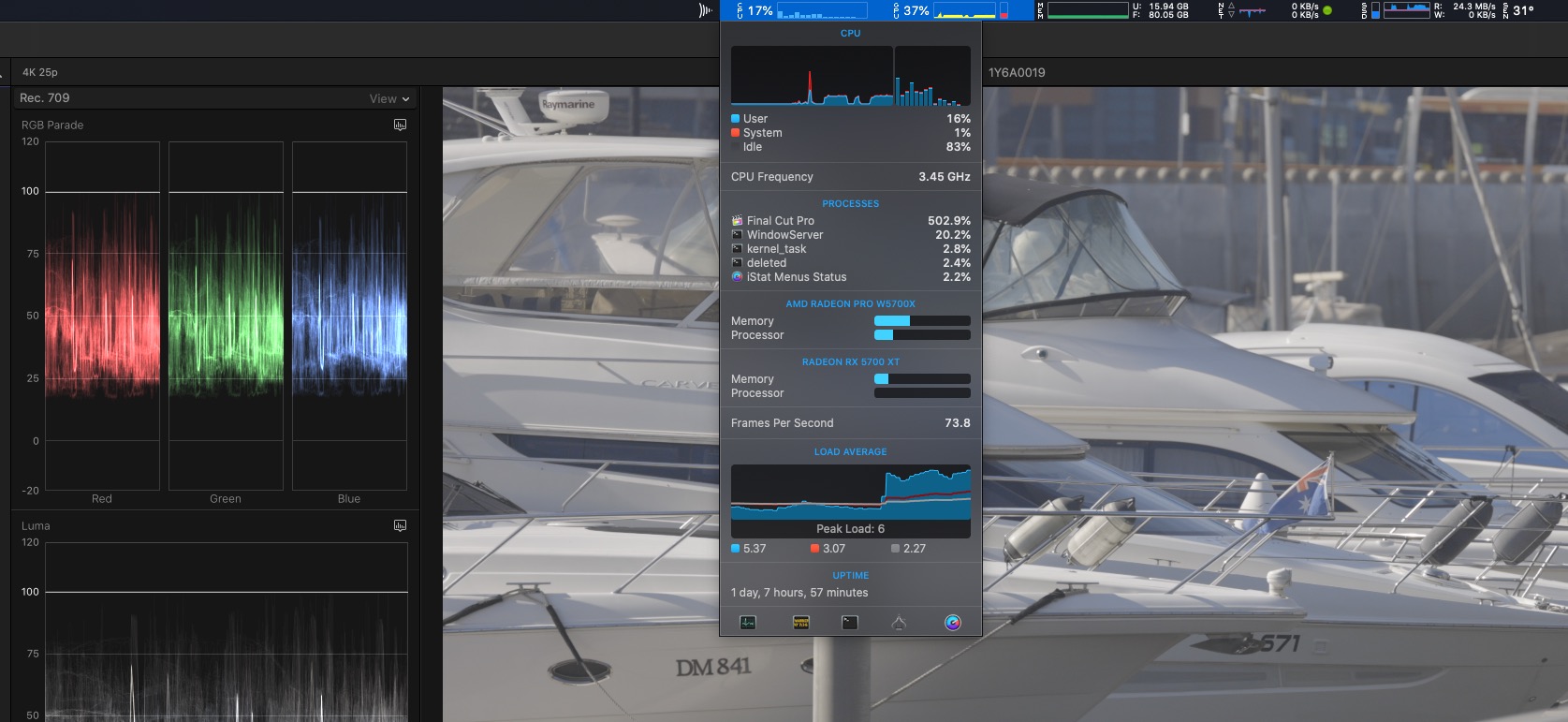The width and height of the screenshot is (1568, 722).
Task: Click the RGB Parade scope settings icon
Action: pos(401,125)
